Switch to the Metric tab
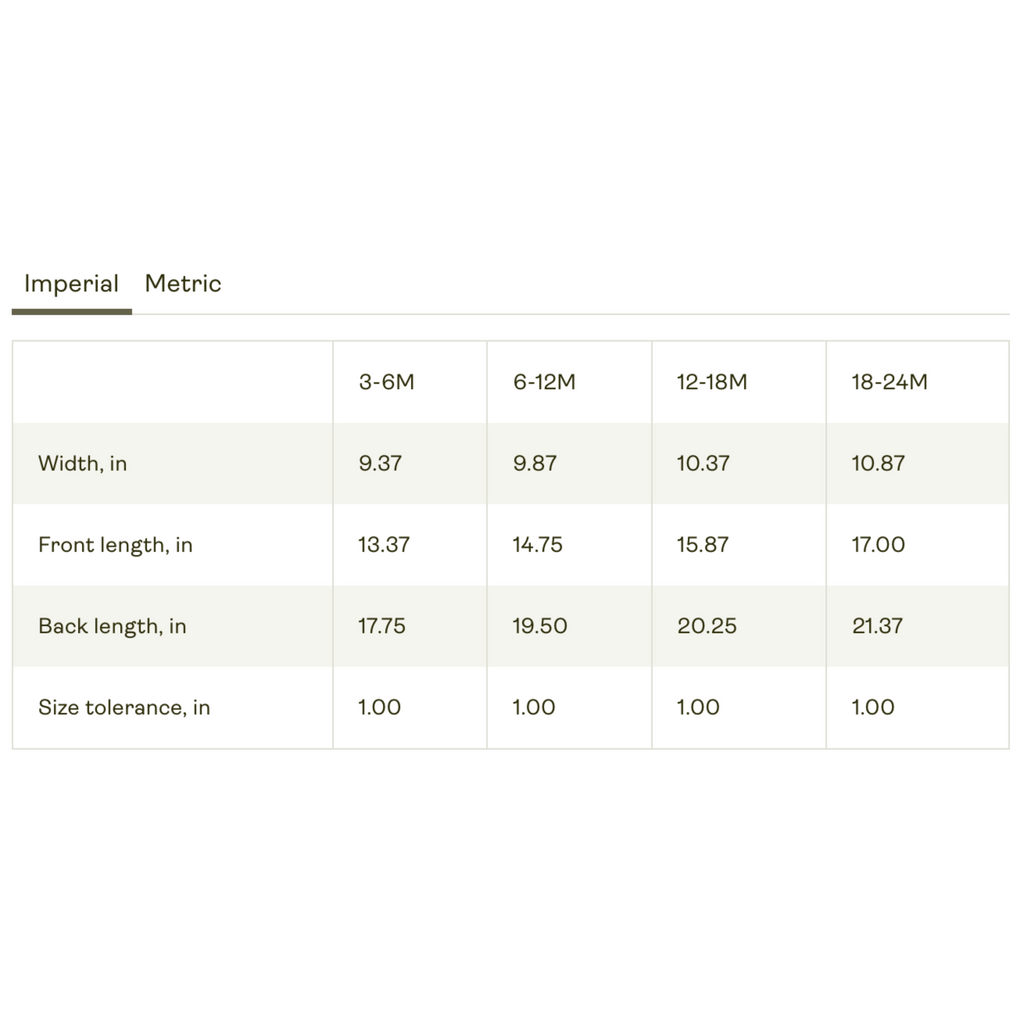The height and width of the screenshot is (1024, 1024). pos(183,283)
